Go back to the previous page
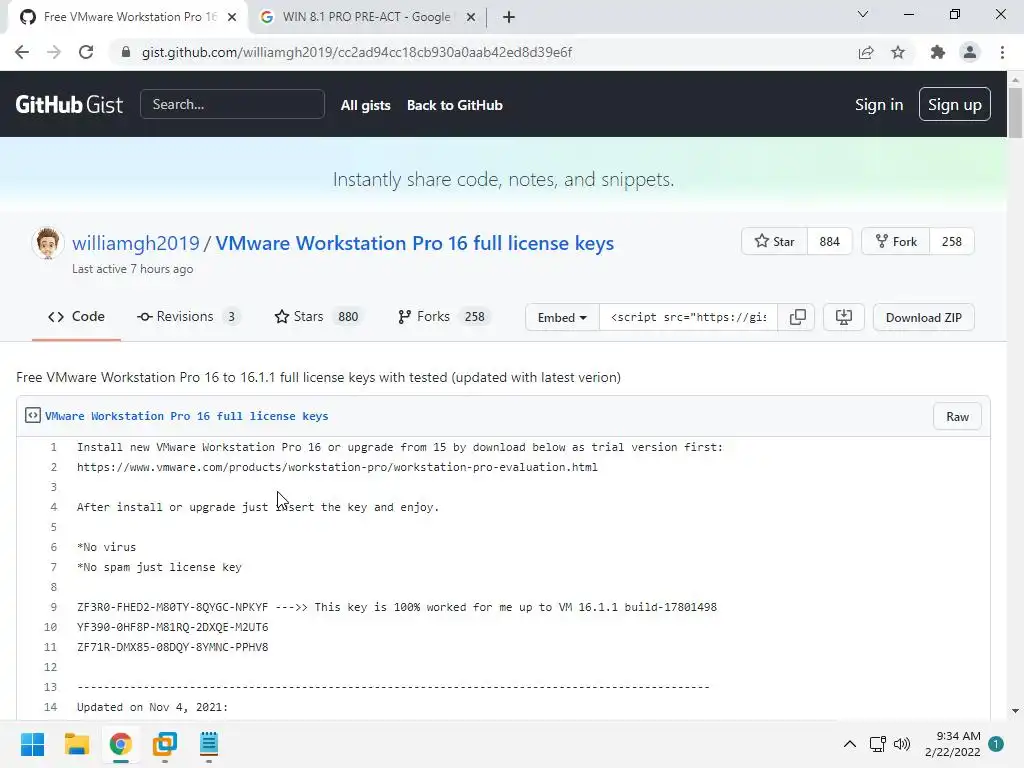 [x=22, y=52]
